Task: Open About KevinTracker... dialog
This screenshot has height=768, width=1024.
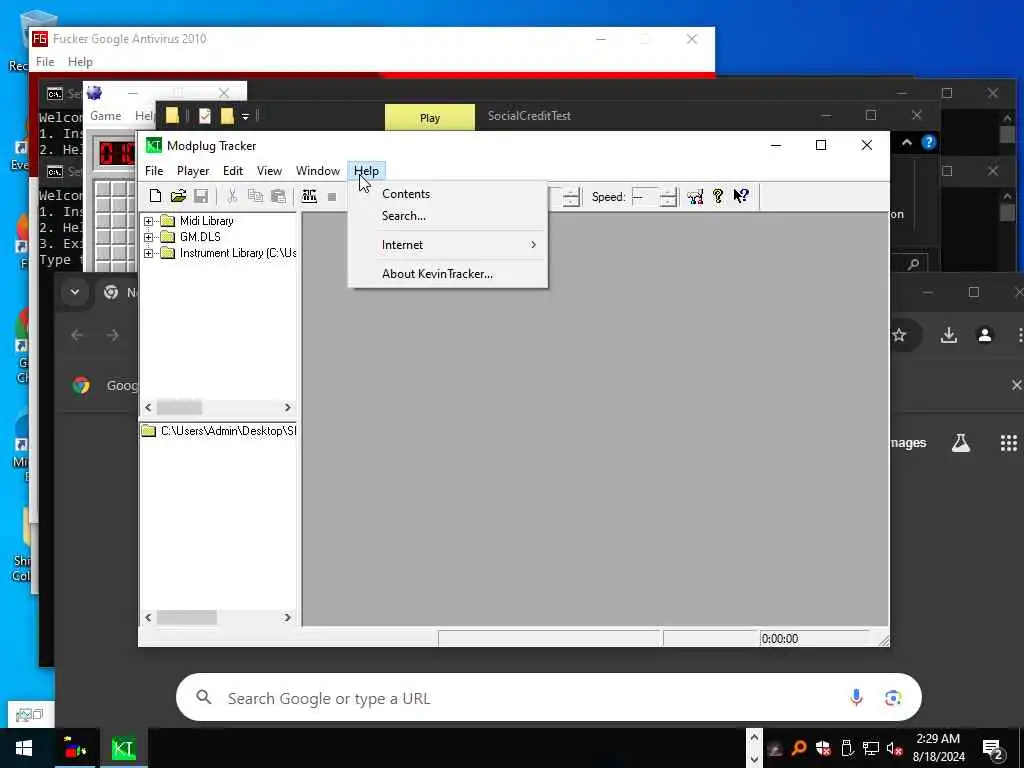Action: [447, 274]
